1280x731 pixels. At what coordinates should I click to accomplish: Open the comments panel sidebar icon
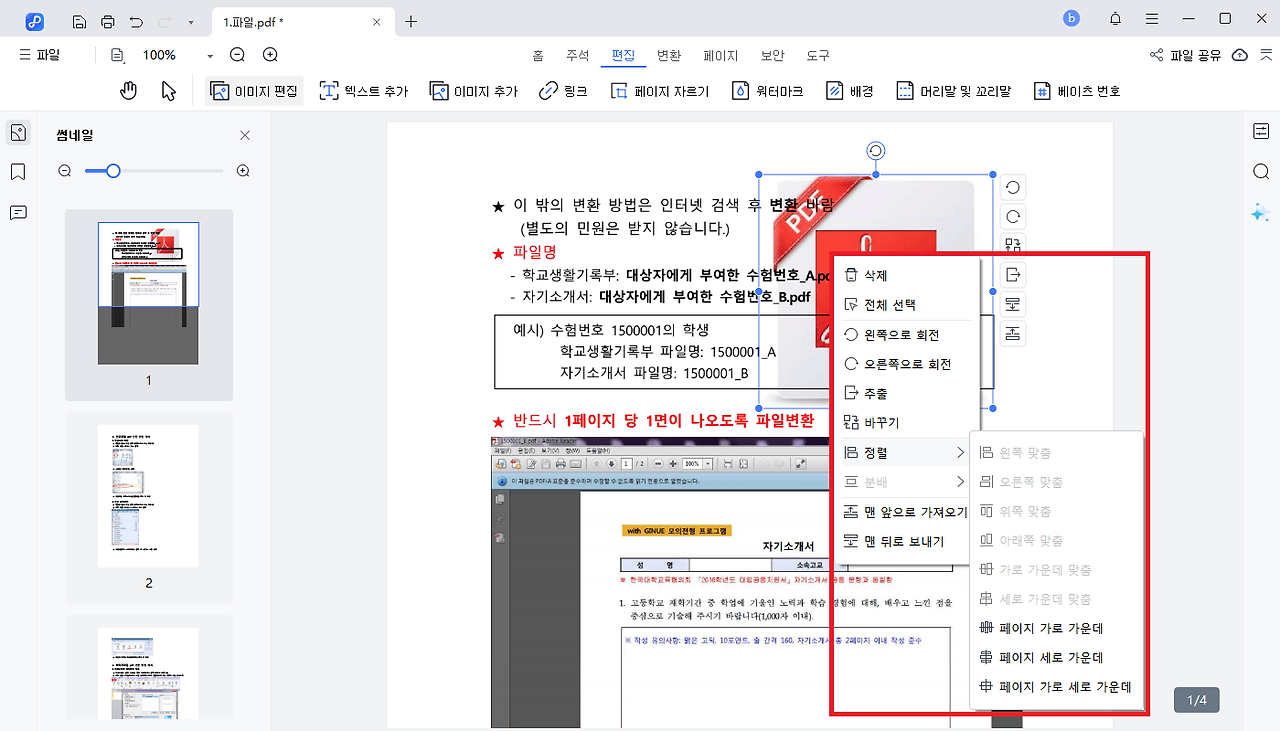tap(17, 212)
